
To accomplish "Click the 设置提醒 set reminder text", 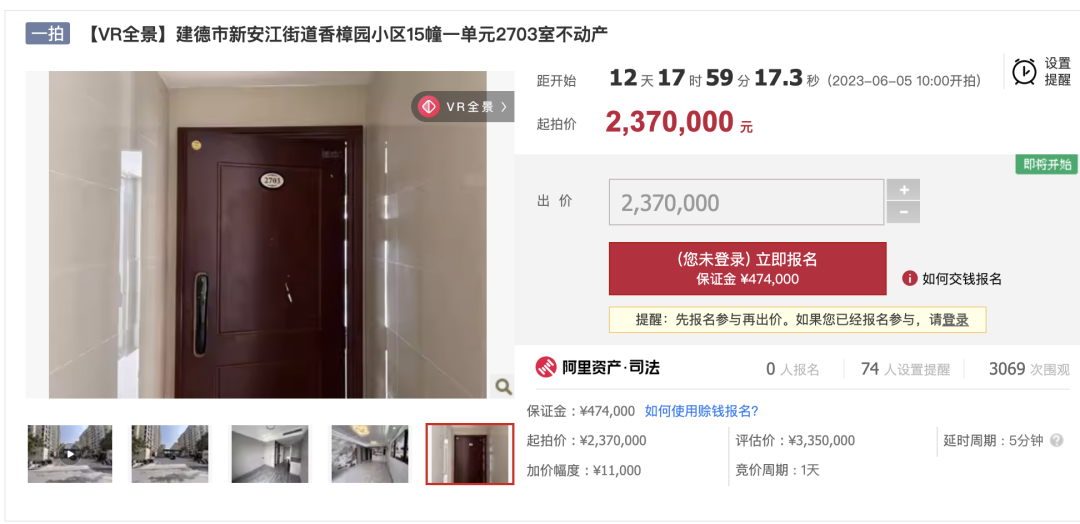I will (1057, 72).
